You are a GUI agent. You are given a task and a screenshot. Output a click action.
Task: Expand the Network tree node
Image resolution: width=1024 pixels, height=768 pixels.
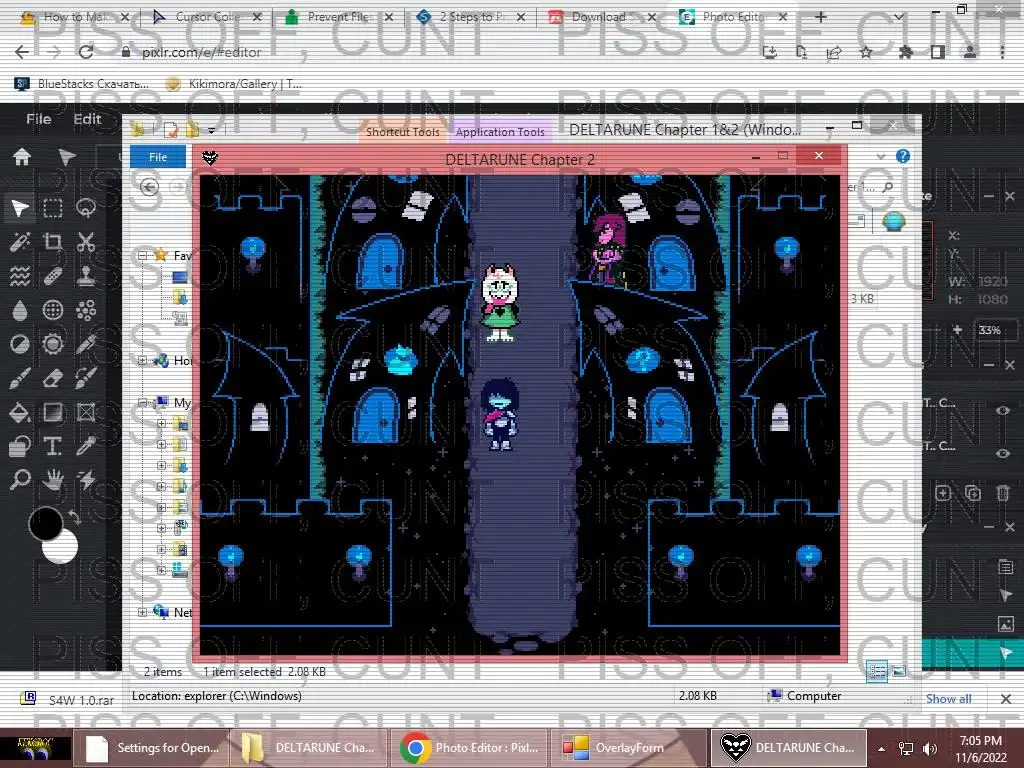pyautogui.click(x=142, y=613)
